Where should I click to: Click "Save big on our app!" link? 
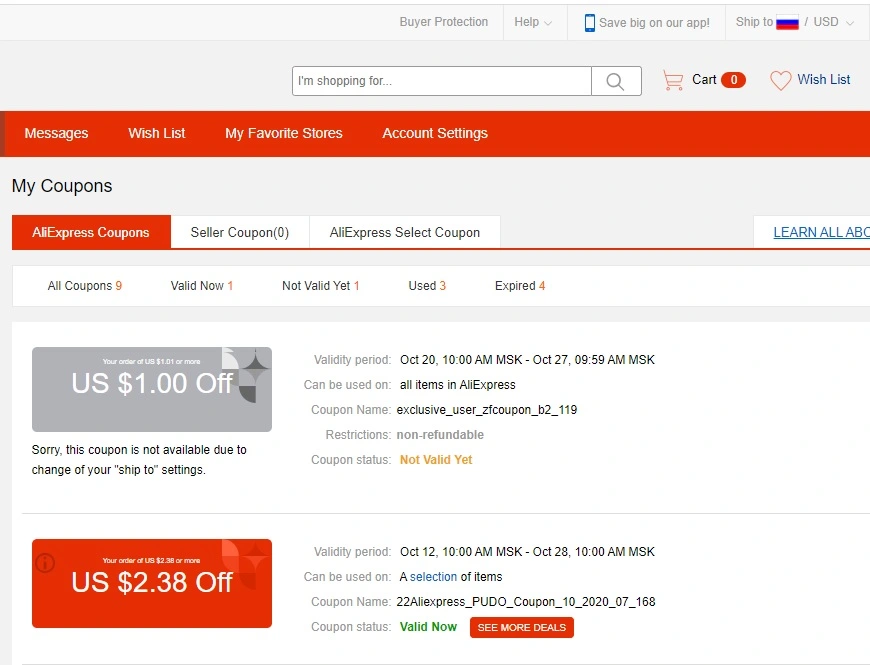coord(654,23)
